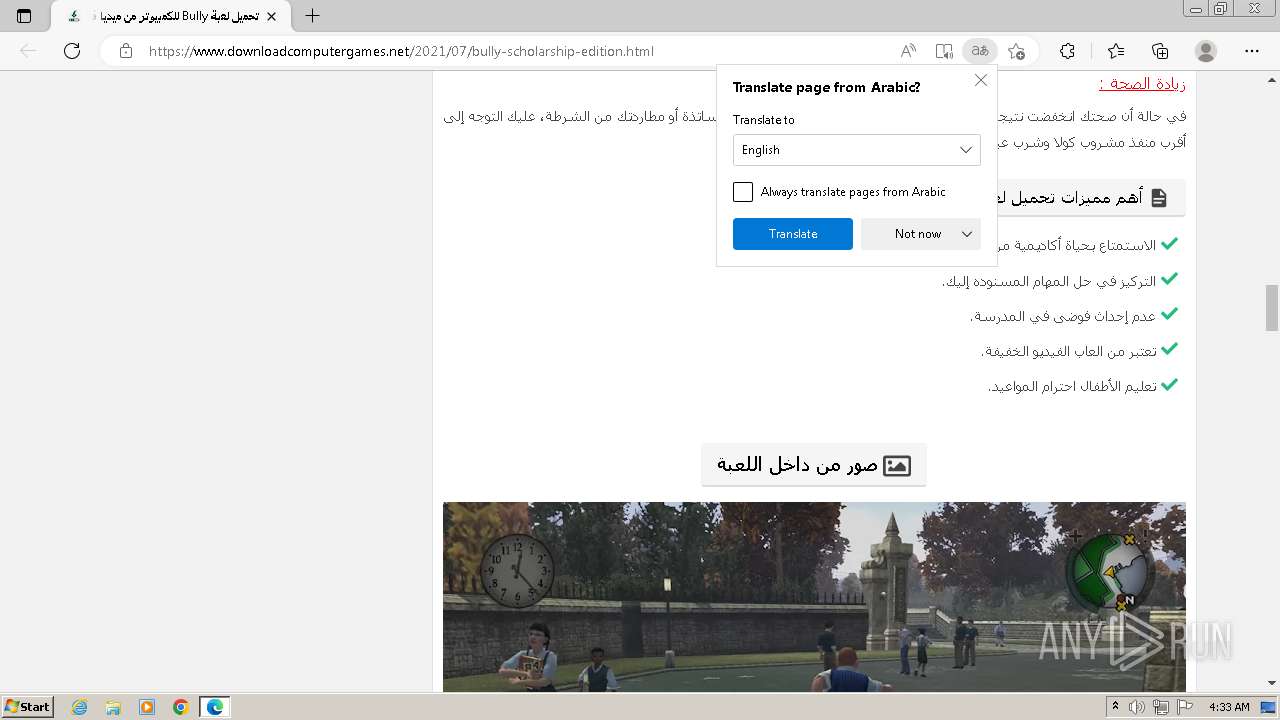Open the tab actions menu icon
Viewport: 1280px width, 720px height.
pyautogui.click(x=24, y=16)
